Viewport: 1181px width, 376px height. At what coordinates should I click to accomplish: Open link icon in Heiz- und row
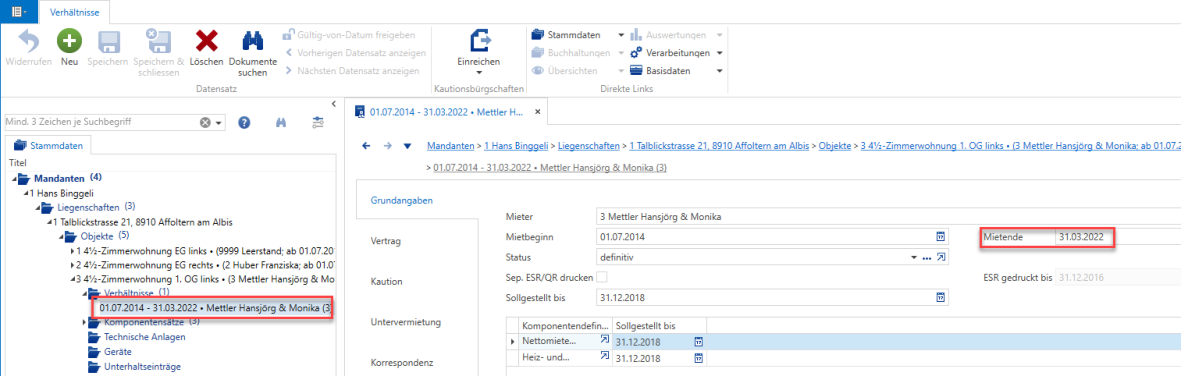[604, 356]
